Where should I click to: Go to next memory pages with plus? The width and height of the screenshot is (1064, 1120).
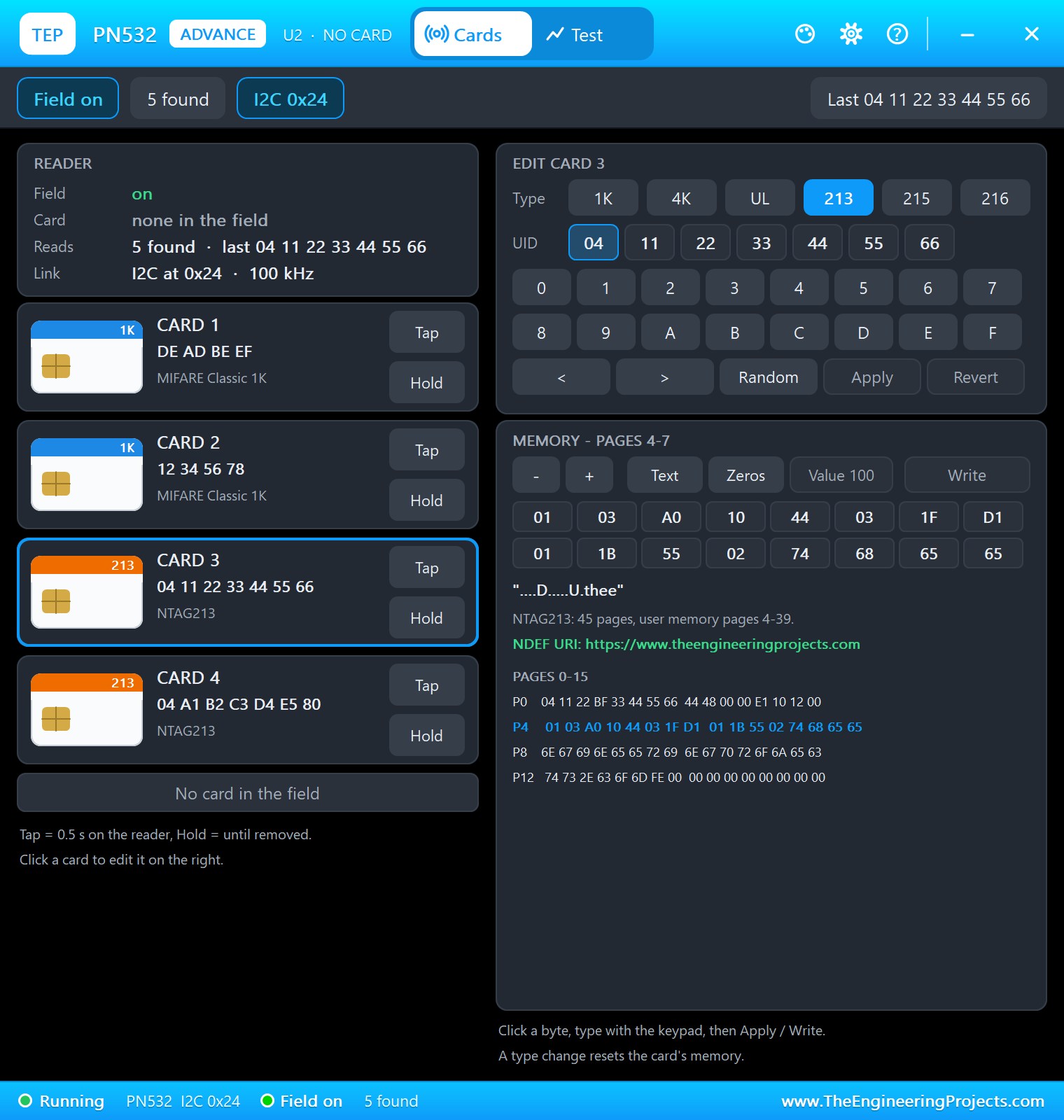(x=589, y=475)
